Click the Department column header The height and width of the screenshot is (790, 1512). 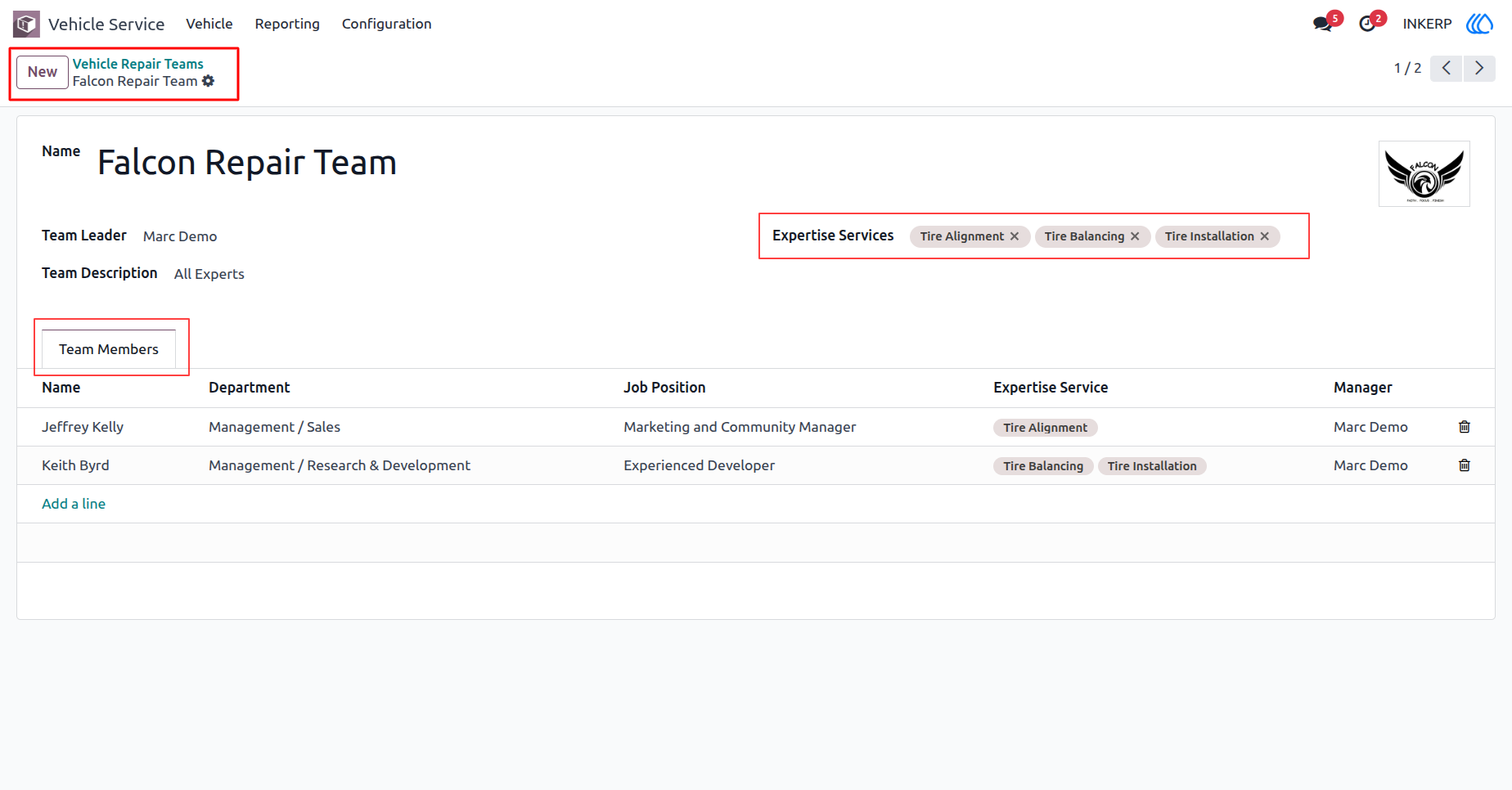[250, 388]
